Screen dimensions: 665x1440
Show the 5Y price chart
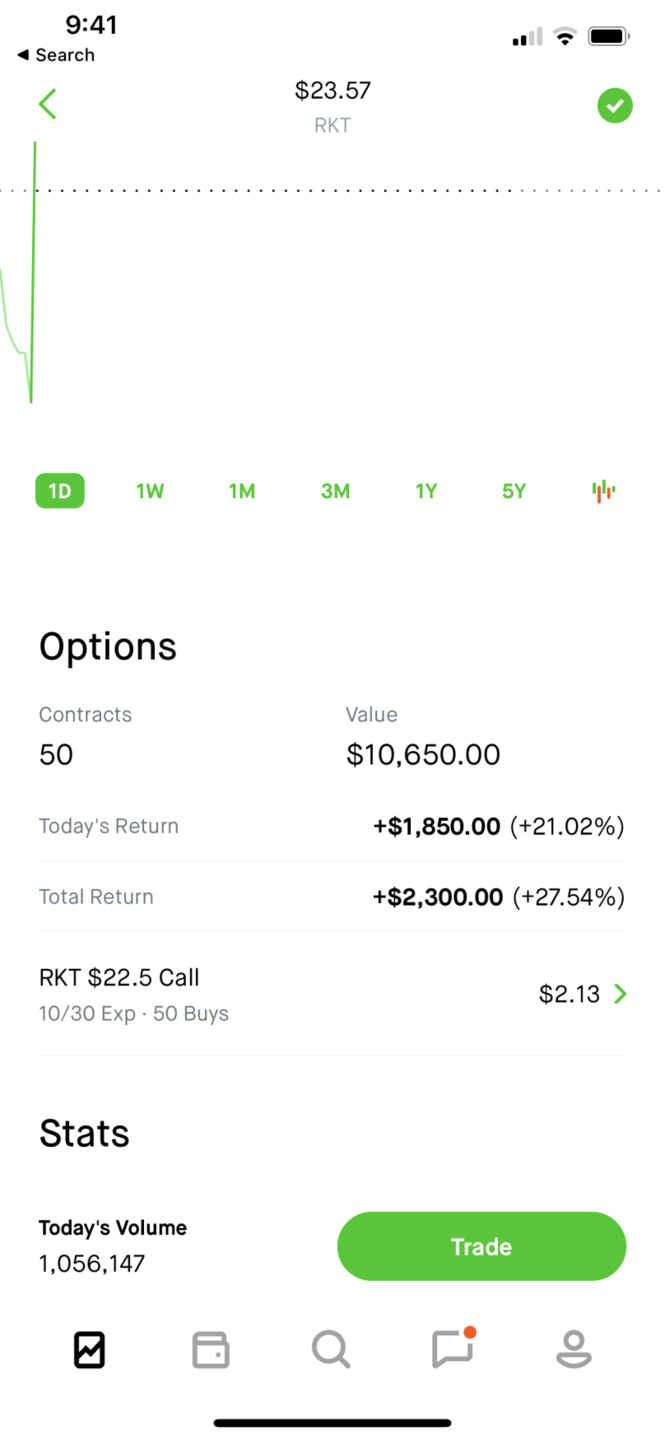coord(514,491)
